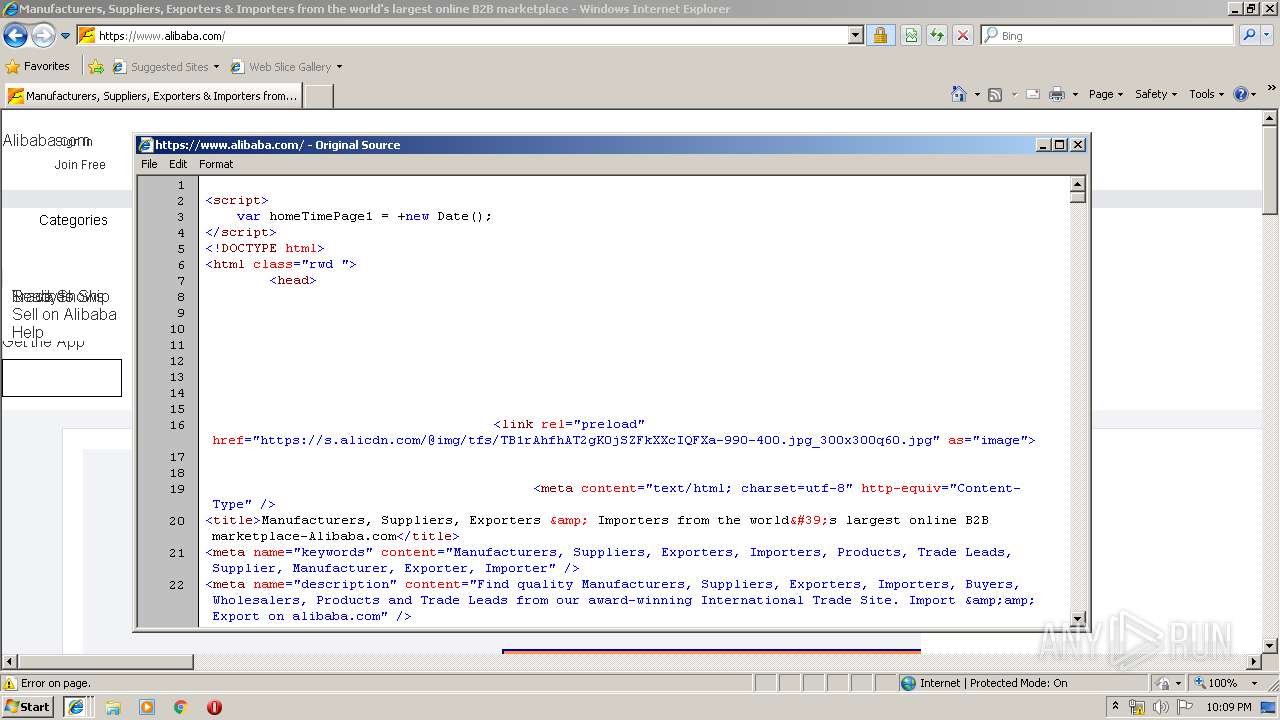Click the Help link on Alibaba page

27,332
